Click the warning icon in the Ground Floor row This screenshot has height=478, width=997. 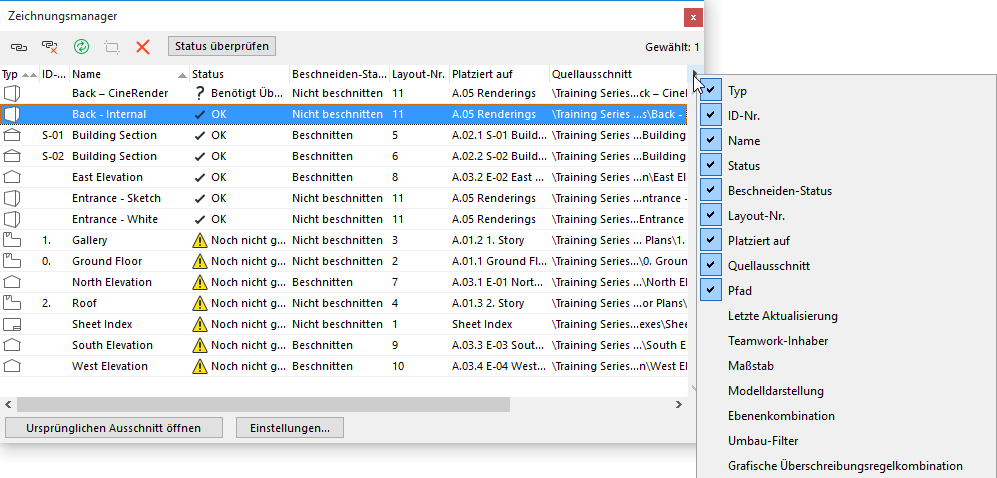coord(200,261)
